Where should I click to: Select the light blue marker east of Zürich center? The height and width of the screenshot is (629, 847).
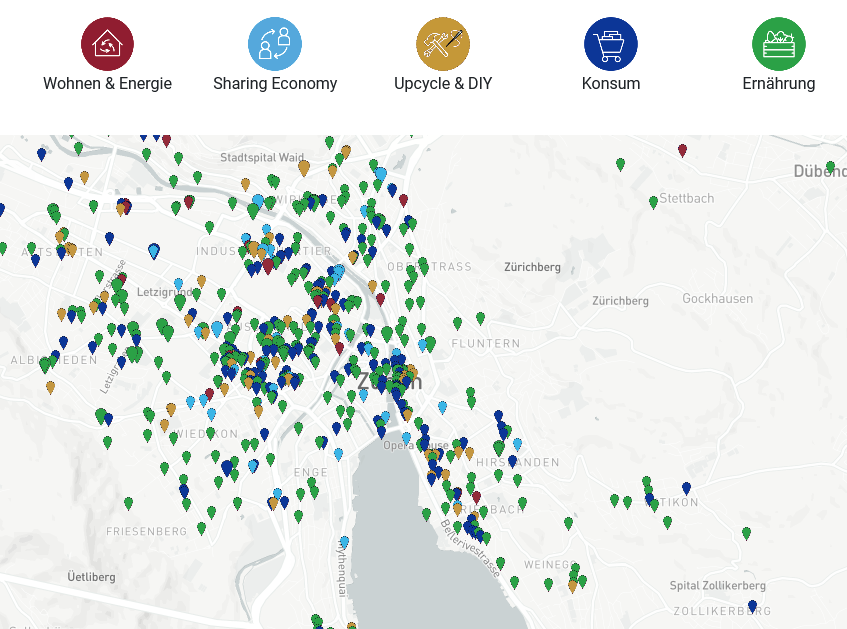point(443,407)
